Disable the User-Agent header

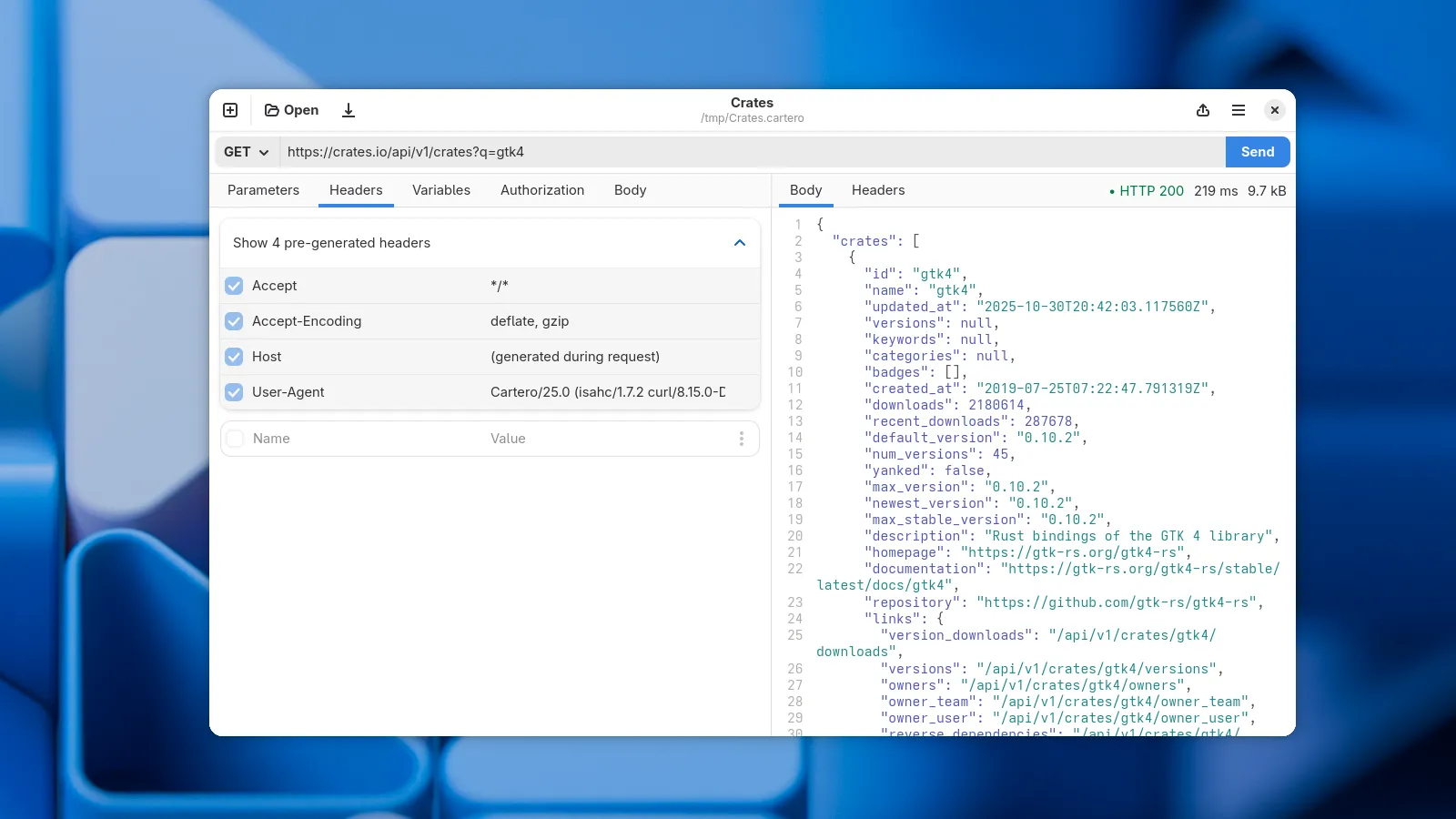point(234,391)
